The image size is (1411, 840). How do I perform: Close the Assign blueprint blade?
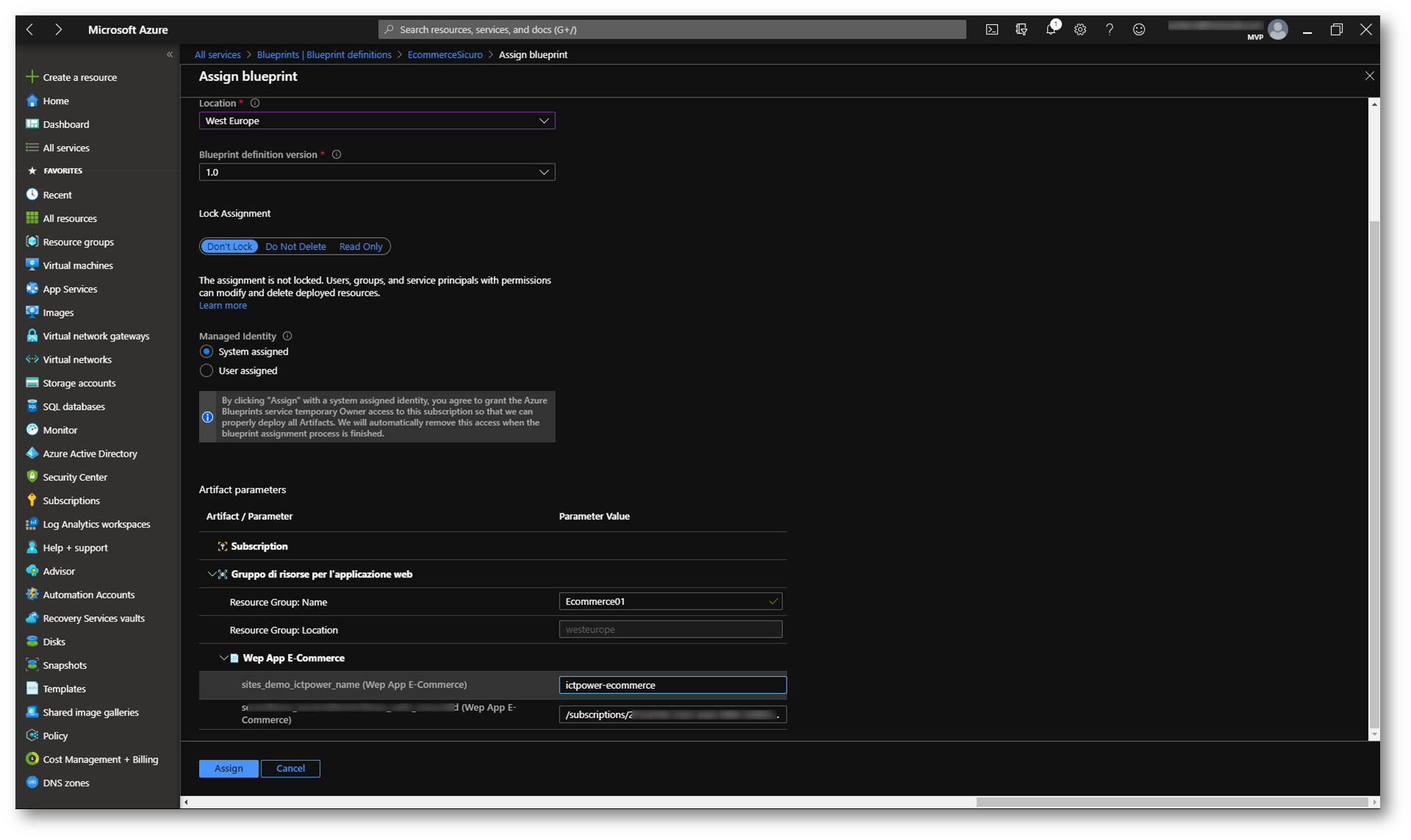tap(1369, 76)
